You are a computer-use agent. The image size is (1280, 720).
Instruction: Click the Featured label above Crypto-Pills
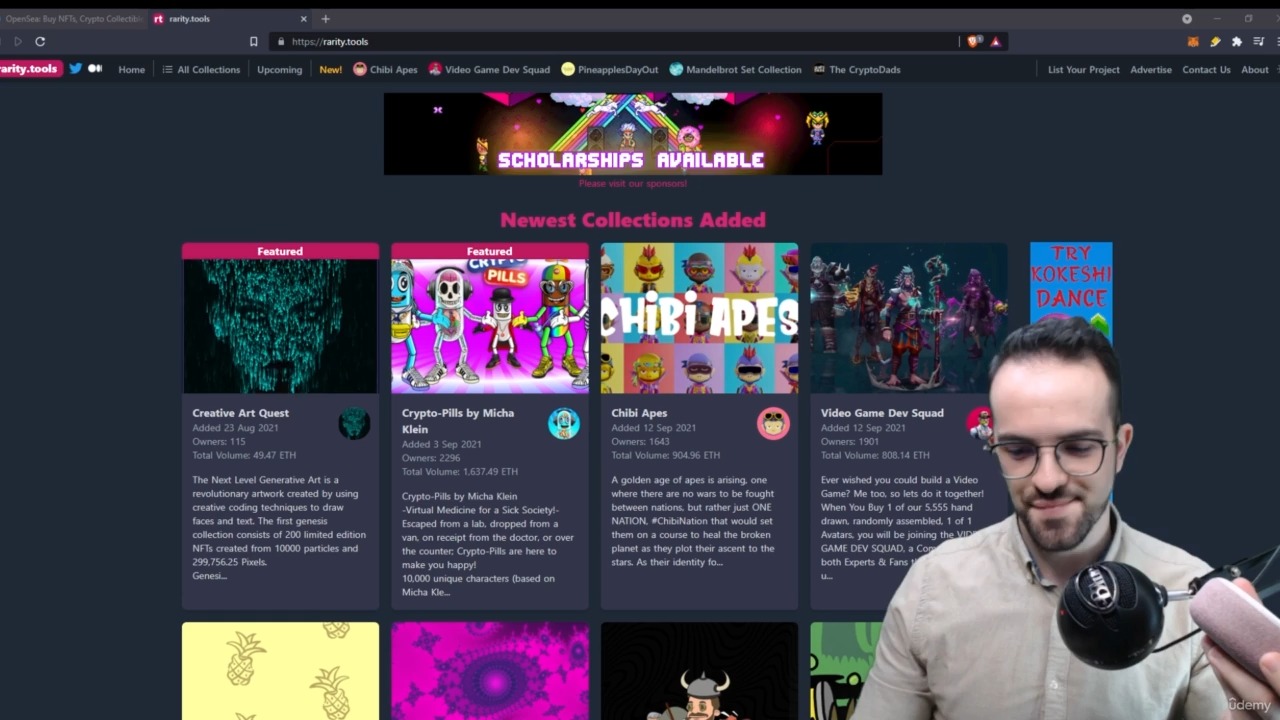point(490,251)
